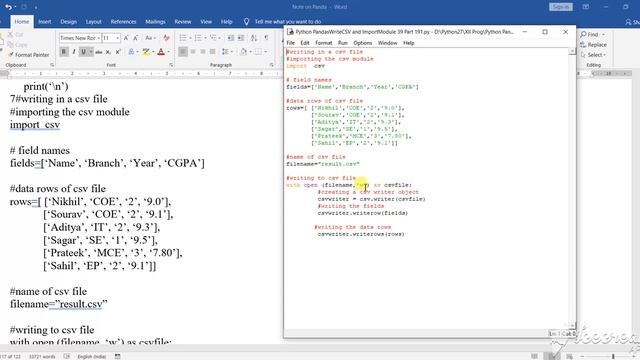Apply yellow text highlight color
The height and width of the screenshot is (360, 640).
tap(145, 52)
